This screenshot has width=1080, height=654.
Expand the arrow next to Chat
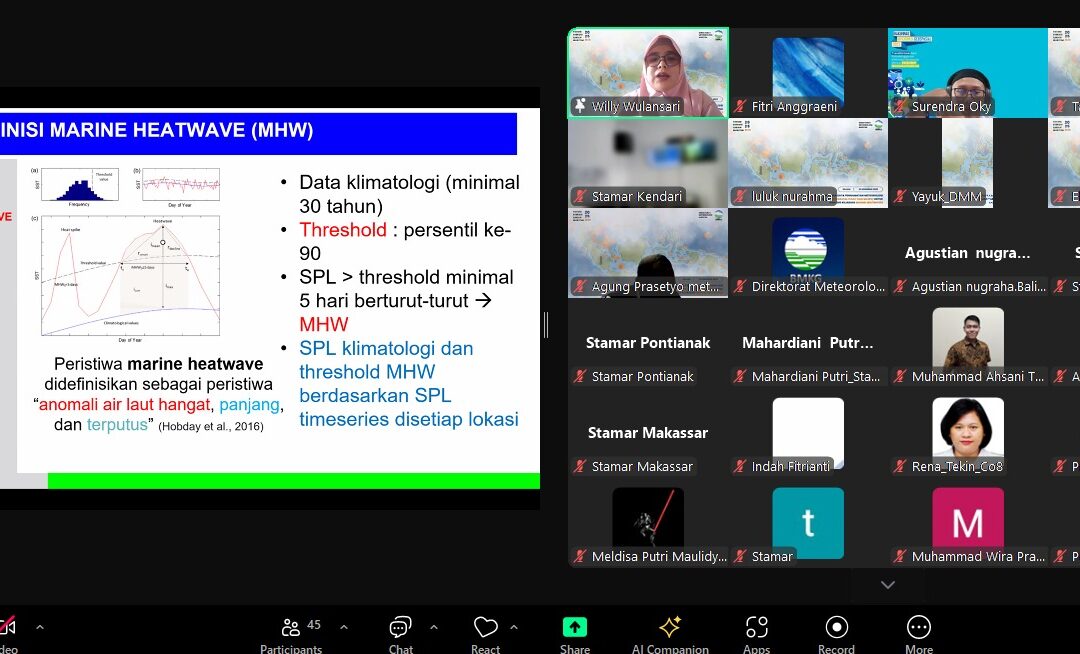pyautogui.click(x=434, y=627)
